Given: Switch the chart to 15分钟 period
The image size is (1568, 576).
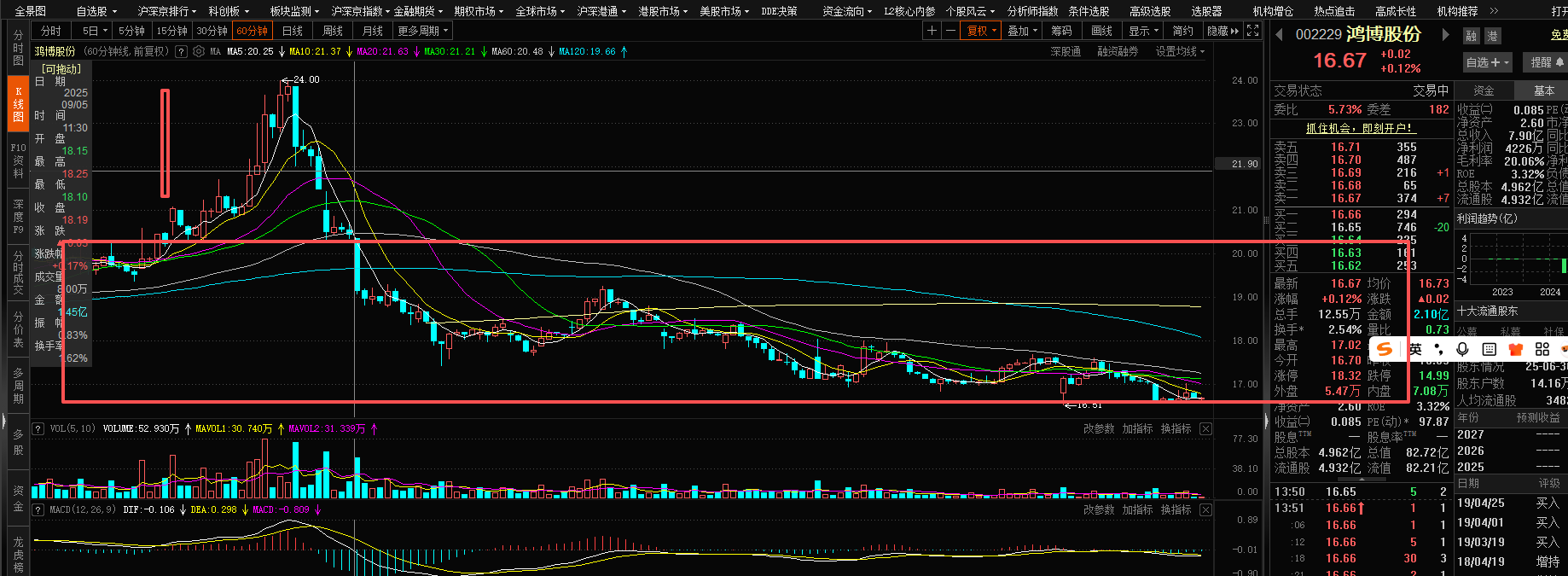Looking at the screenshot, I should tap(171, 31).
